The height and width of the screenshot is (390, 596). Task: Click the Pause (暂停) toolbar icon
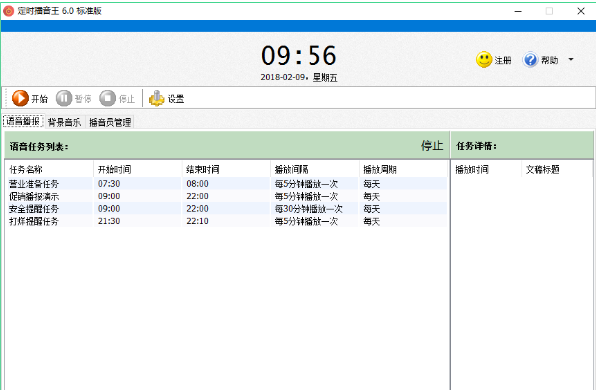(x=64, y=98)
